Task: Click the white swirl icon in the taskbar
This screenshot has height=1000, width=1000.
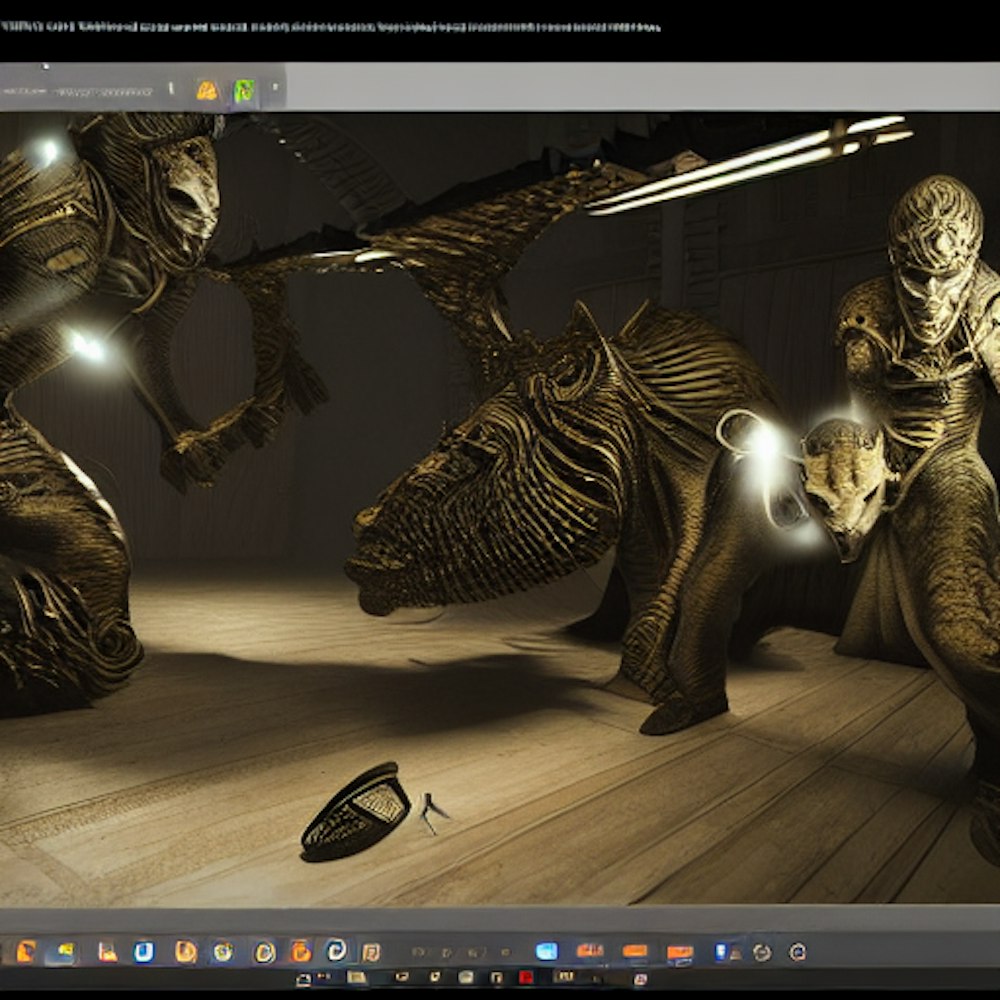Action: click(337, 950)
